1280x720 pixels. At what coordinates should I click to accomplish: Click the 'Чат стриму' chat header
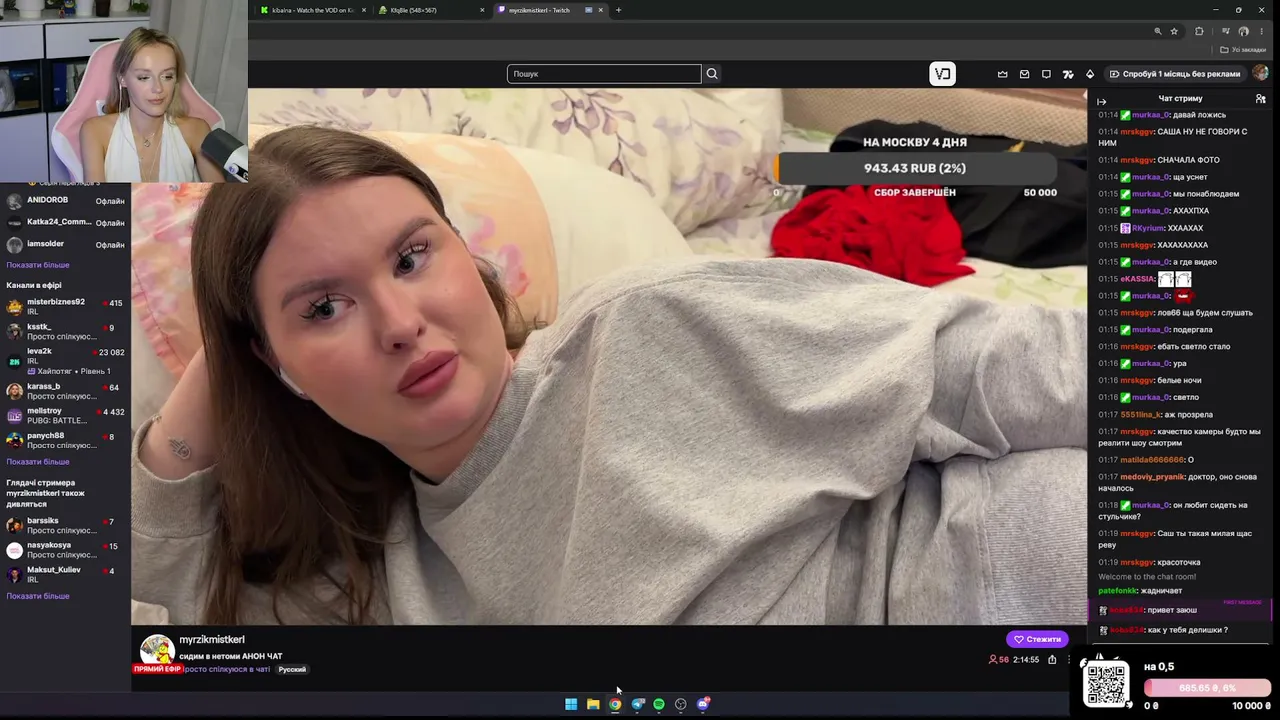tap(1180, 99)
